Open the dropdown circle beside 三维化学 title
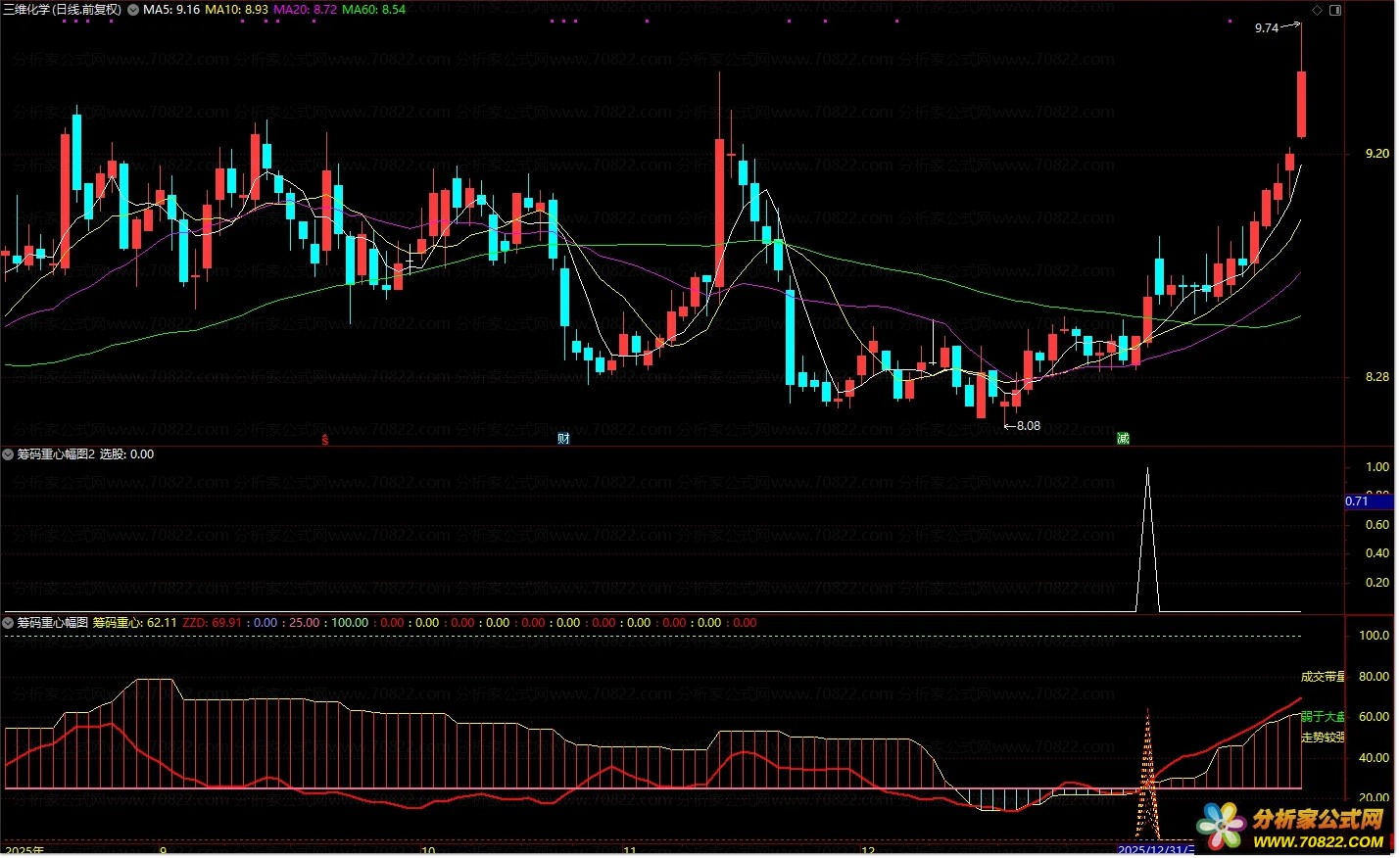 pos(133,10)
